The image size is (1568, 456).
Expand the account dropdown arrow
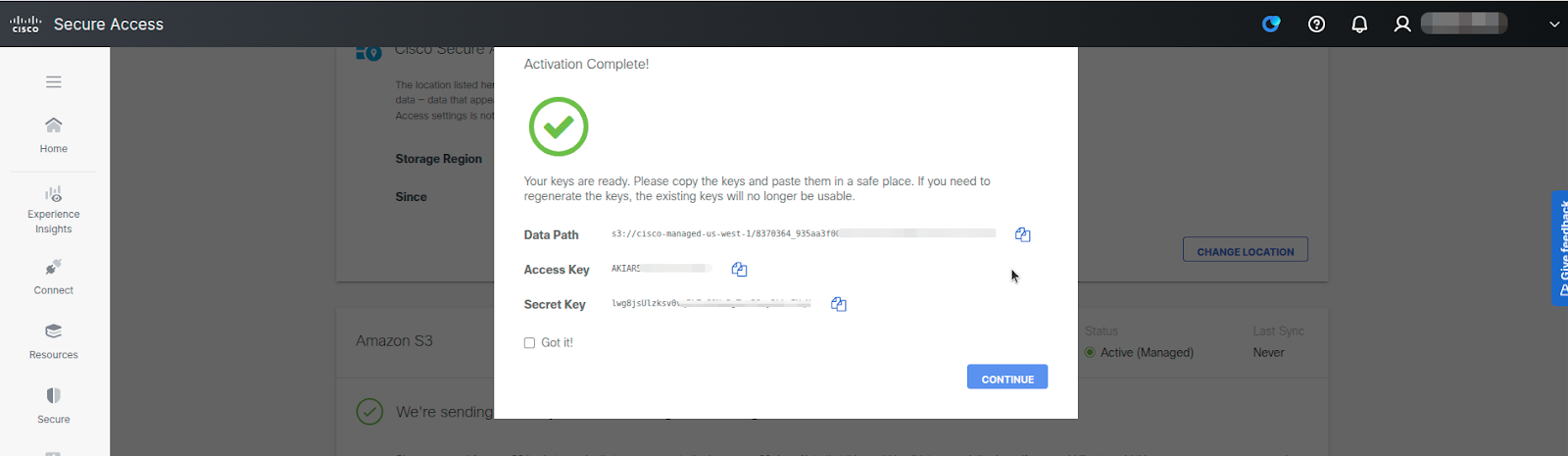coord(1553,24)
